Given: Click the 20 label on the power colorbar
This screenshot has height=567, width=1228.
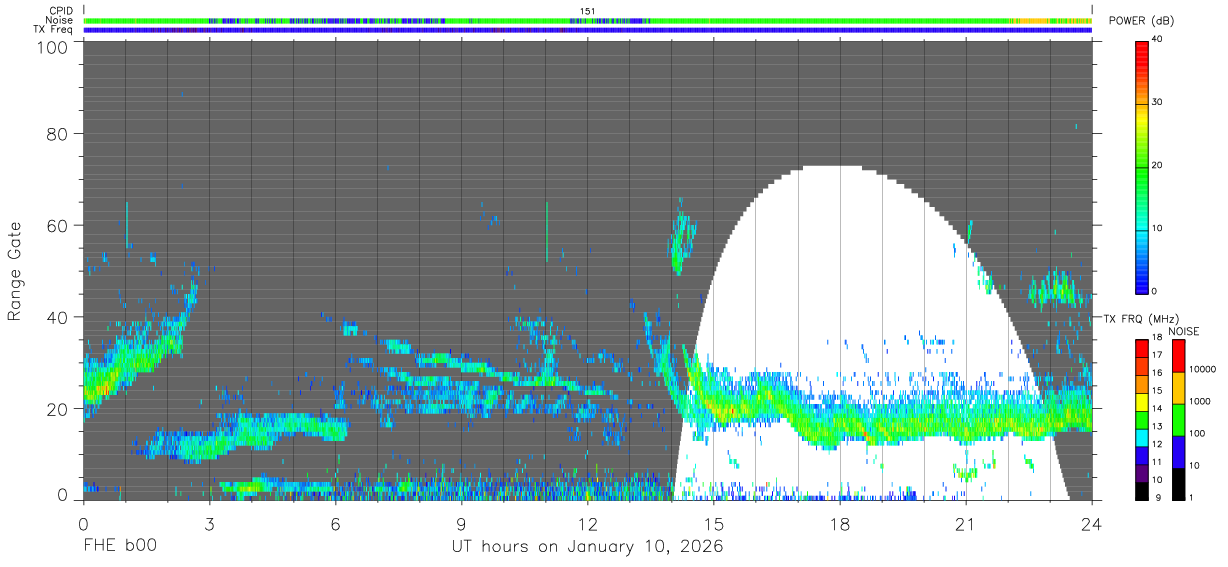Looking at the screenshot, I should [x=1158, y=165].
